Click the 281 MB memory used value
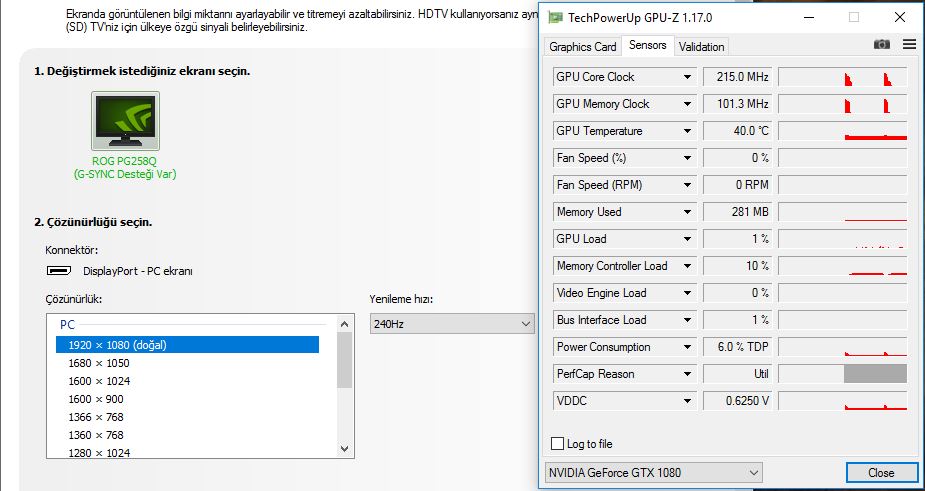Image resolution: width=925 pixels, height=491 pixels. point(737,212)
